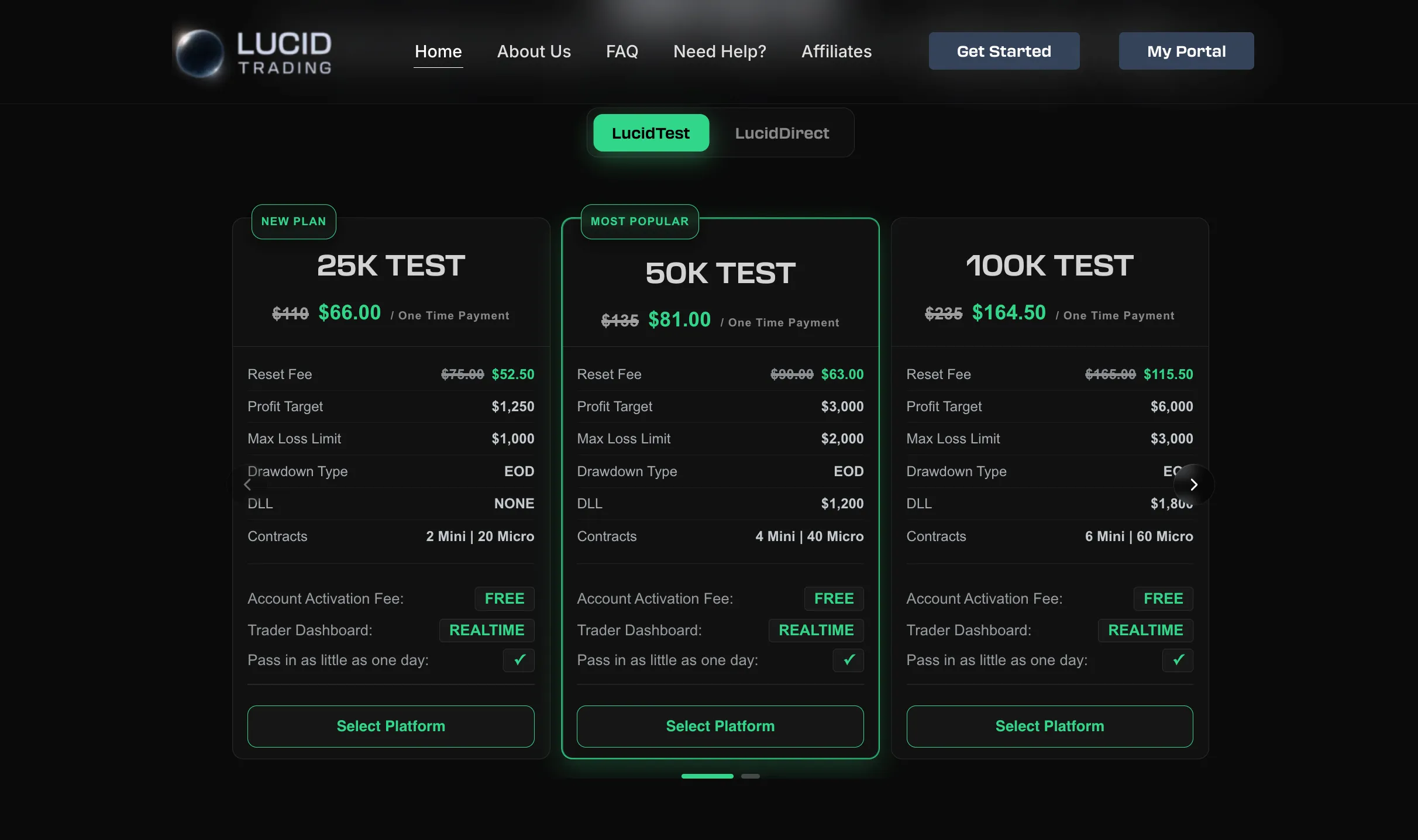This screenshot has width=1418, height=840.
Task: Go to the FAQ page
Action: pos(622,51)
